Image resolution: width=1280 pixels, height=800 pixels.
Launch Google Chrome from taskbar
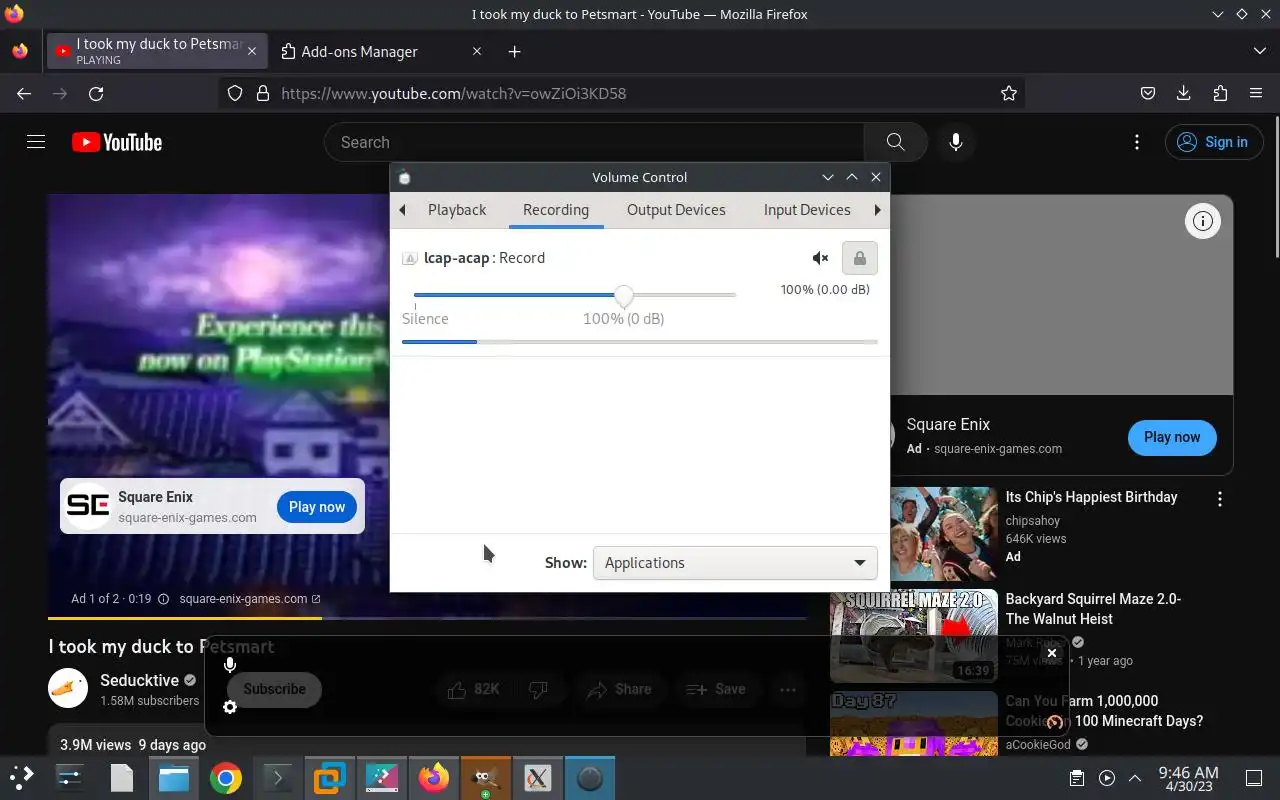tap(226, 777)
